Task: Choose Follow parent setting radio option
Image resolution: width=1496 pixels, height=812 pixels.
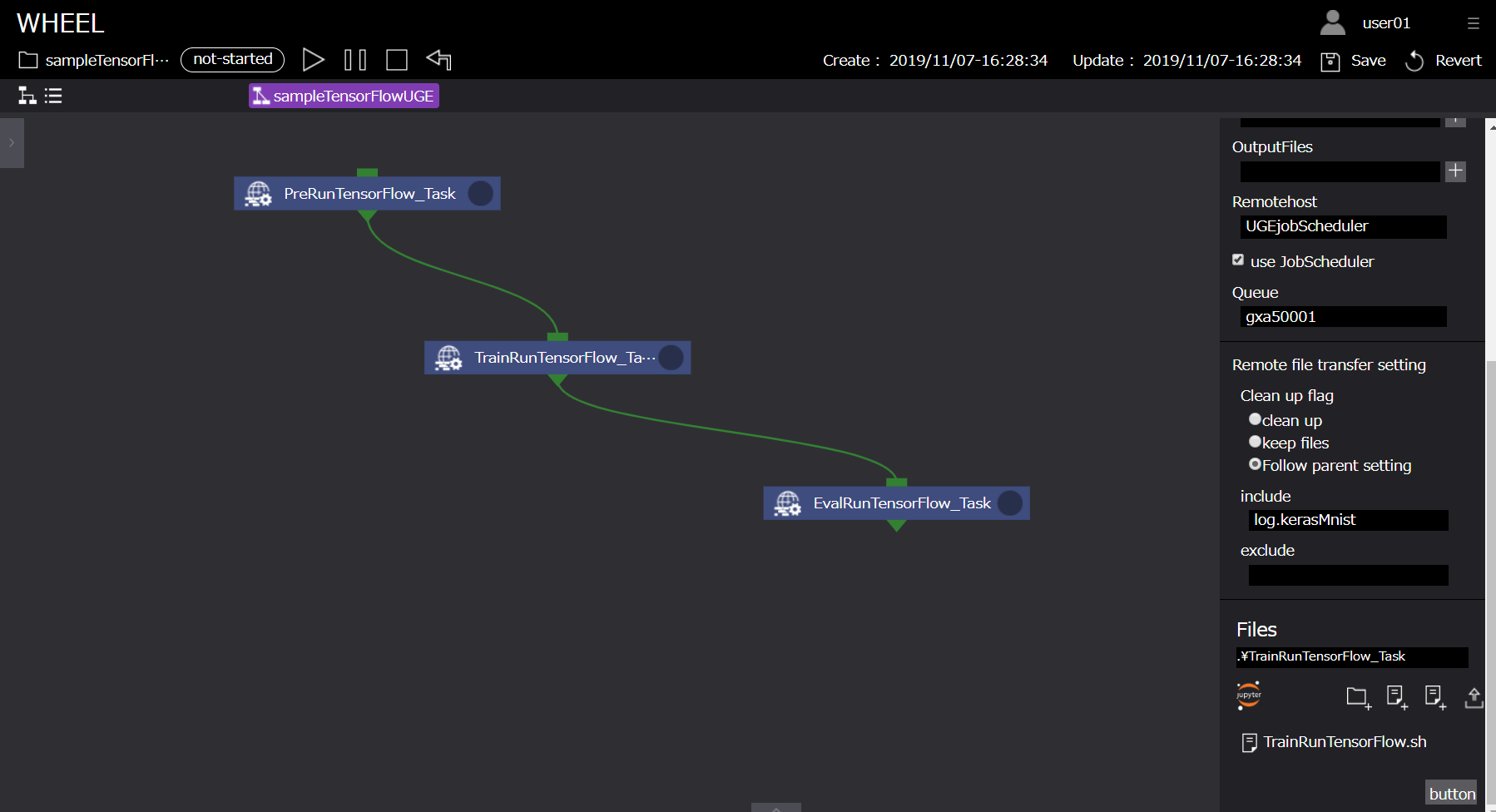Action: click(x=1255, y=464)
